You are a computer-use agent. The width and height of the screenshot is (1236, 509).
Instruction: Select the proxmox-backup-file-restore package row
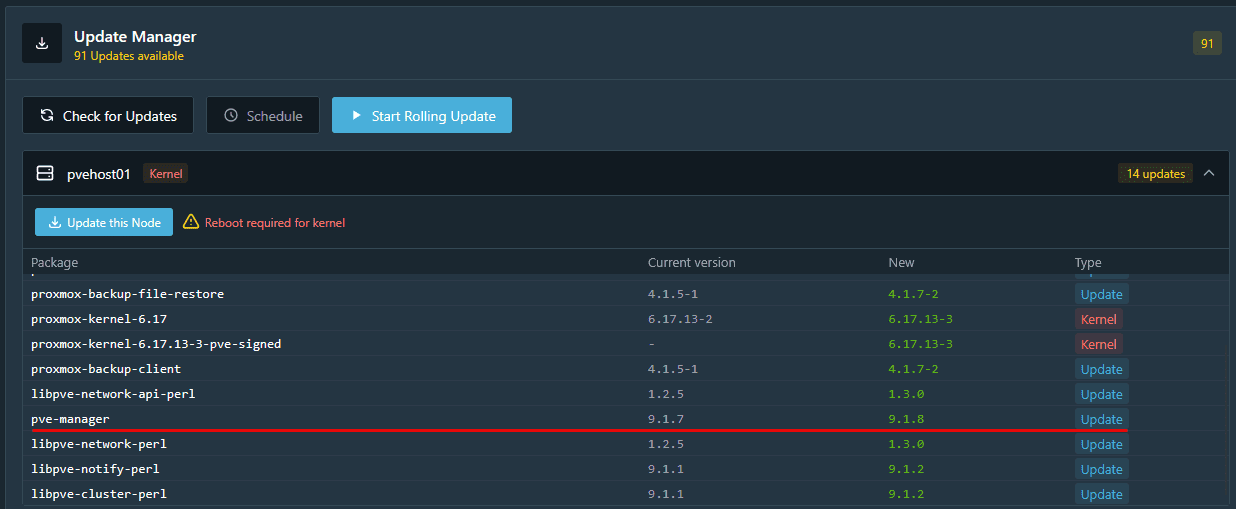tap(626, 294)
